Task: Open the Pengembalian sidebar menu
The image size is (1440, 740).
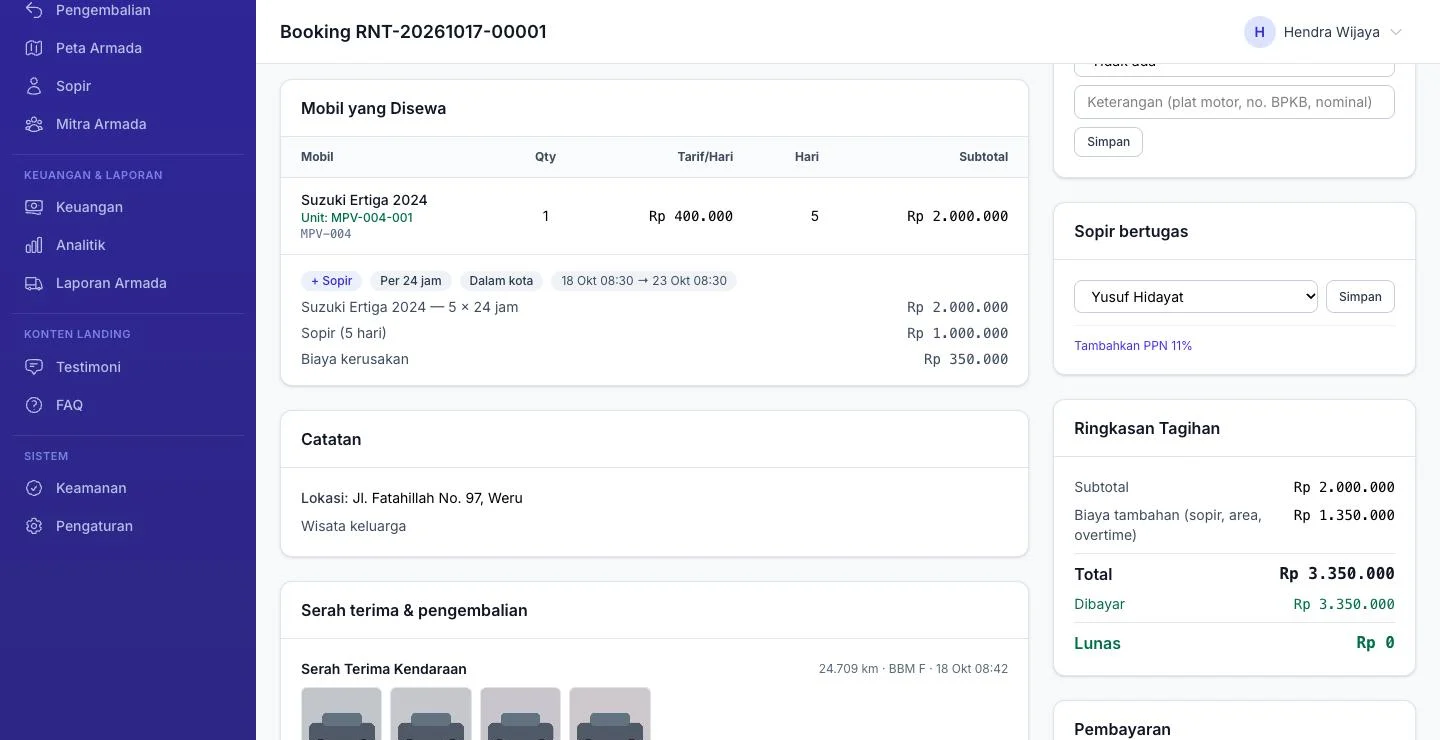Action: (x=128, y=10)
